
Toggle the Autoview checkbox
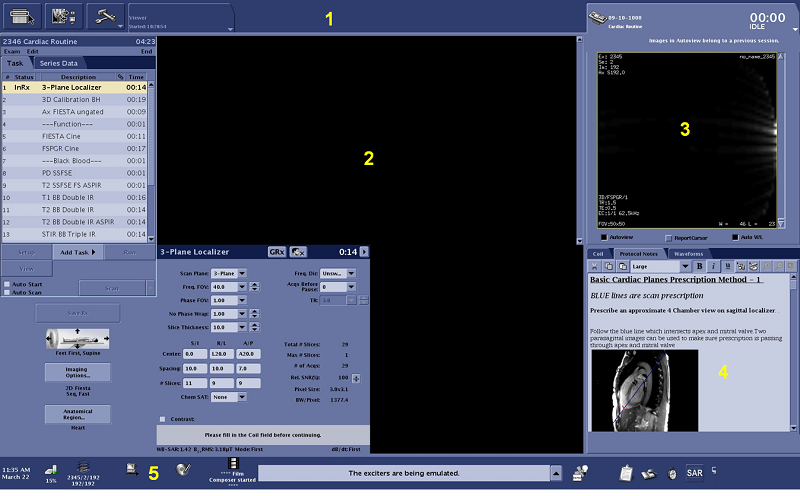(x=603, y=238)
